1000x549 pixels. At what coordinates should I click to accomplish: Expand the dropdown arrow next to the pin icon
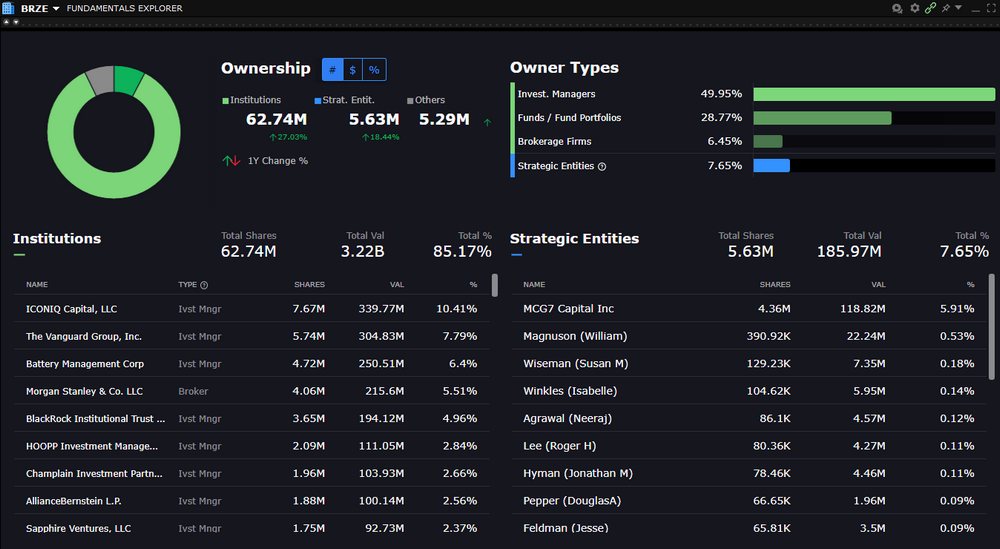[x=958, y=8]
